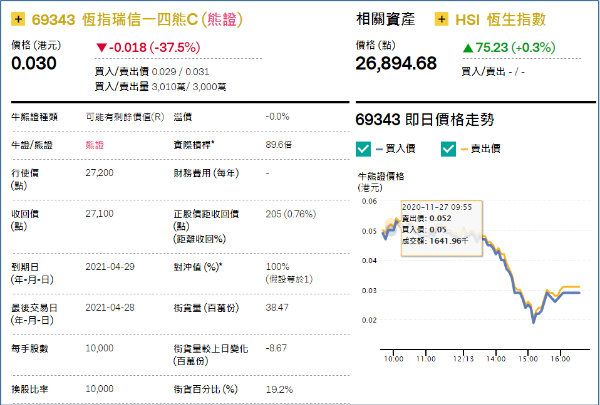600x405 pixels.
Task: Open the 69343 恆指瑞信一四熊C title link
Action: pos(137,20)
